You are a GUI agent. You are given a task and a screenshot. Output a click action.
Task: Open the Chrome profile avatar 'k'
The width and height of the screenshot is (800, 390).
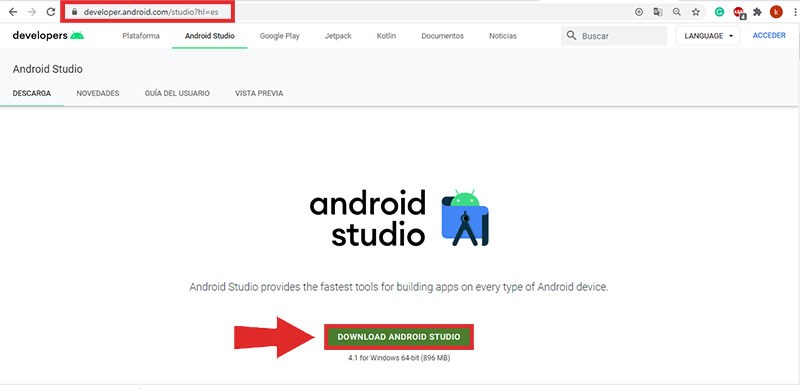[x=776, y=12]
